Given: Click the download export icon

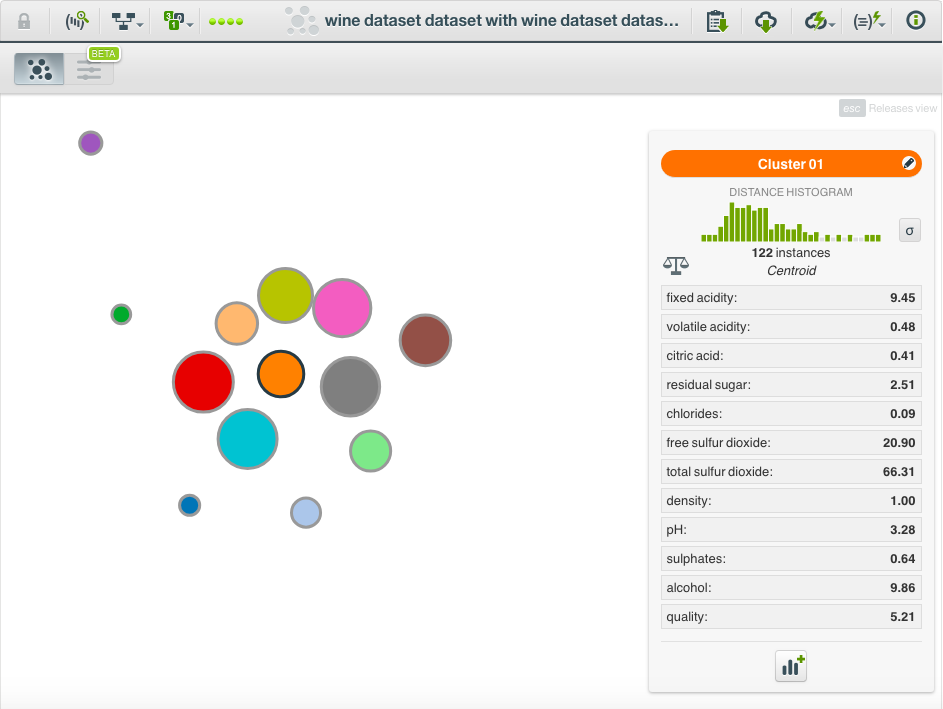Looking at the screenshot, I should pos(766,20).
